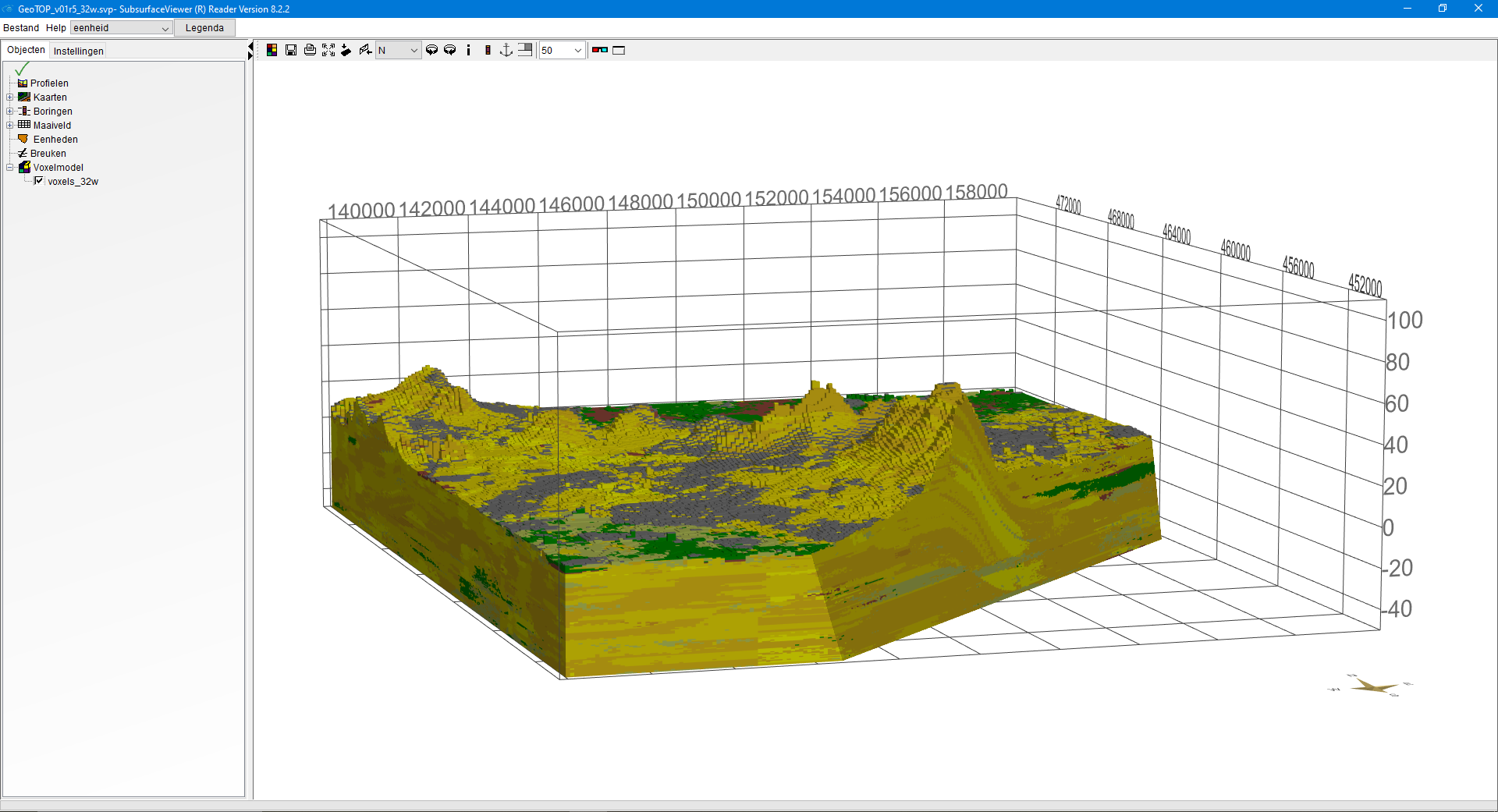Click the anchor icon in toolbar
1498x812 pixels.
[x=506, y=50]
